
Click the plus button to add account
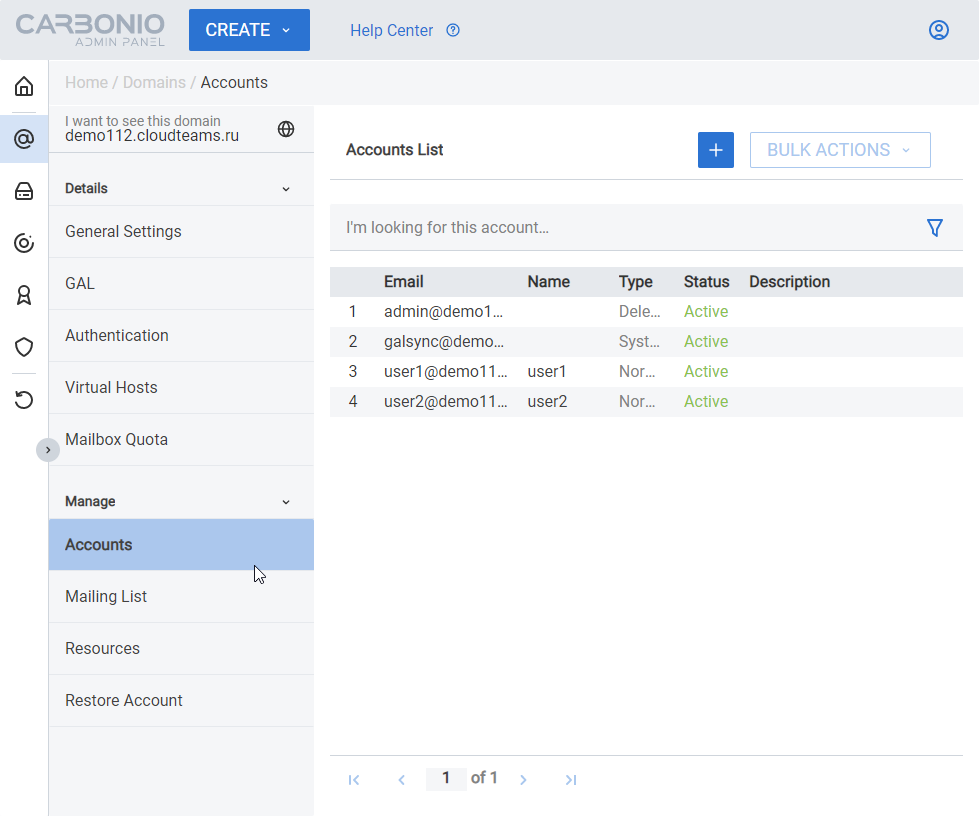pyautogui.click(x=715, y=150)
